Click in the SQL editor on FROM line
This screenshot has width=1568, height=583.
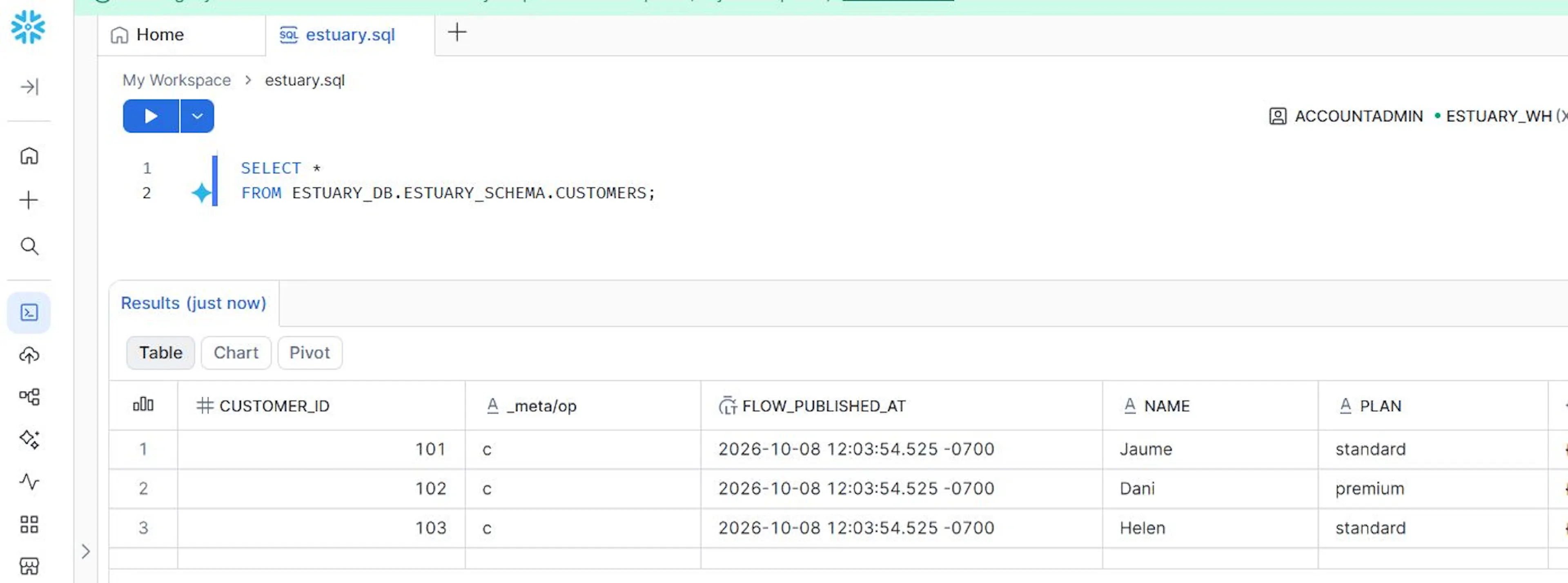click(448, 194)
